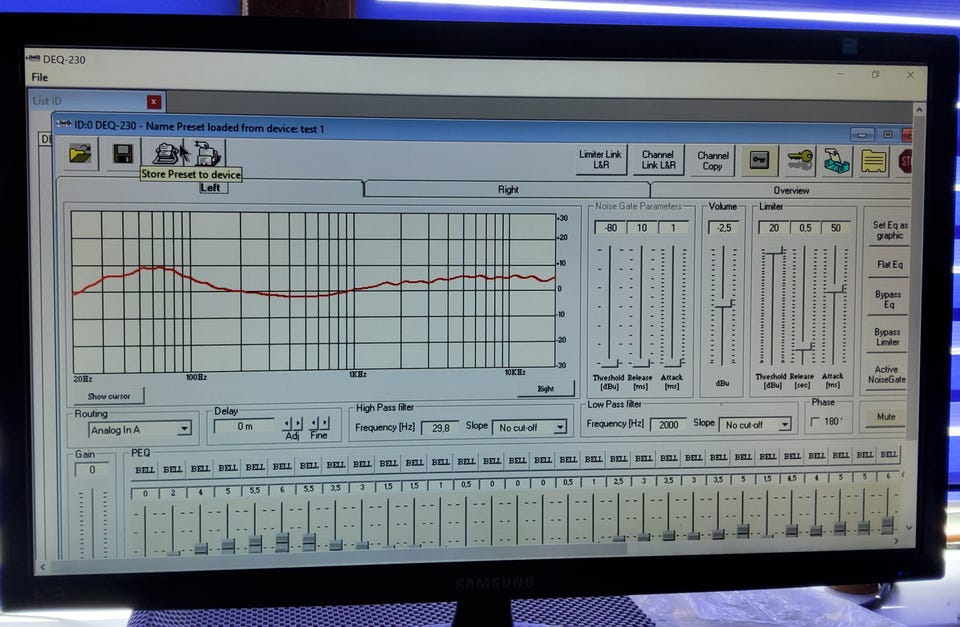The width and height of the screenshot is (960, 627).
Task: Click the teal device icon in toolbar
Action: pos(836,162)
